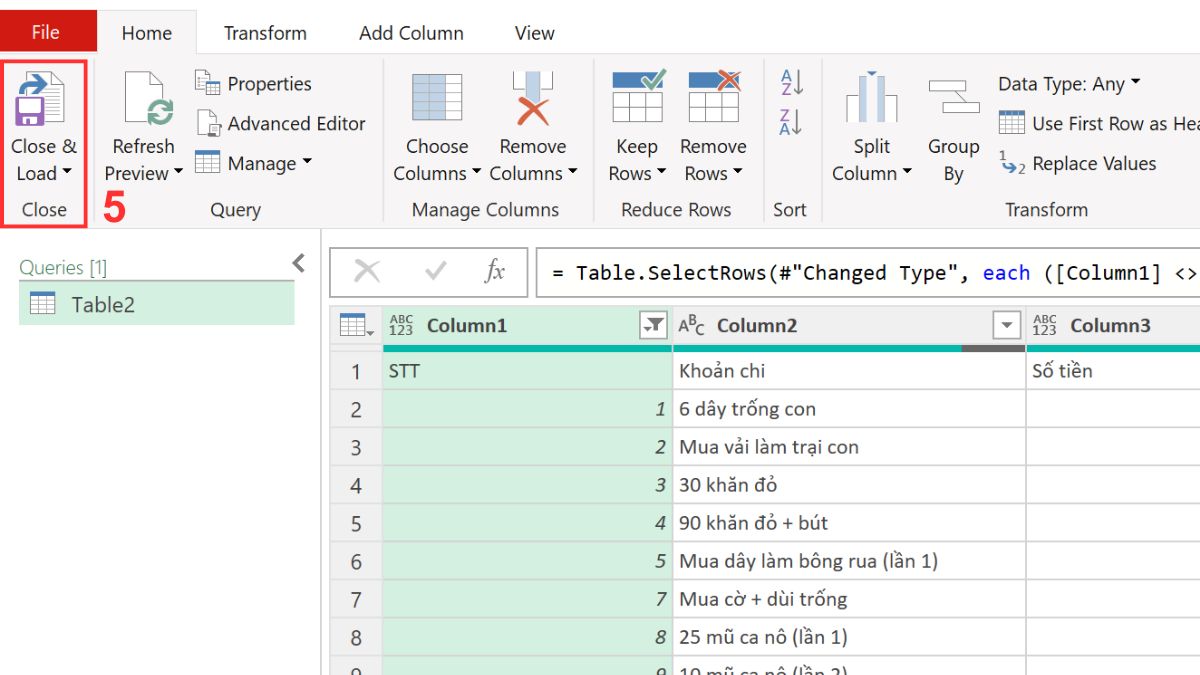Select the Column1 header
The height and width of the screenshot is (675, 1200).
pyautogui.click(x=527, y=326)
